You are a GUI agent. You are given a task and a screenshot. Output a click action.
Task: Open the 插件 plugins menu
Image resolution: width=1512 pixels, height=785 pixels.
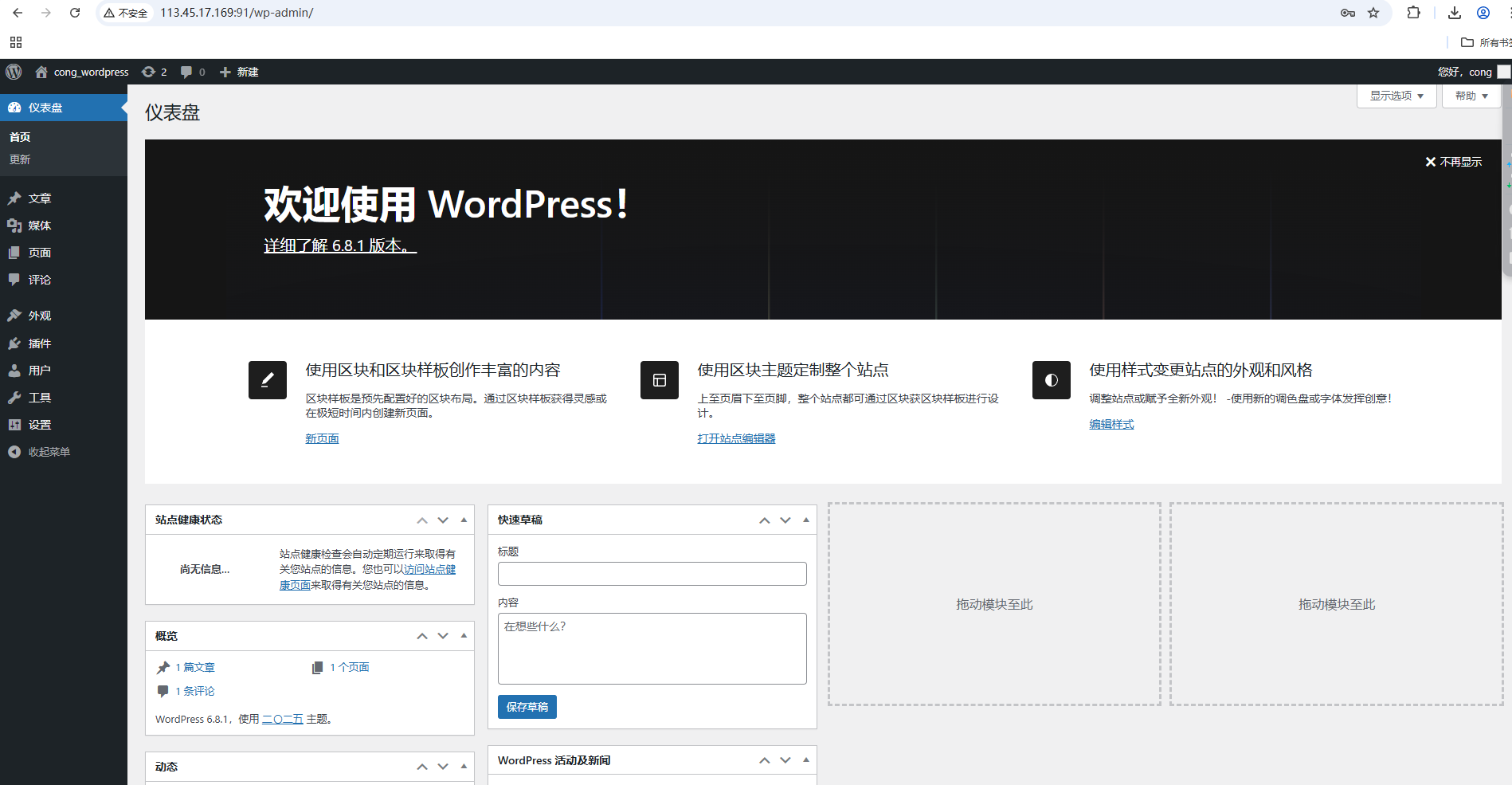point(64,343)
